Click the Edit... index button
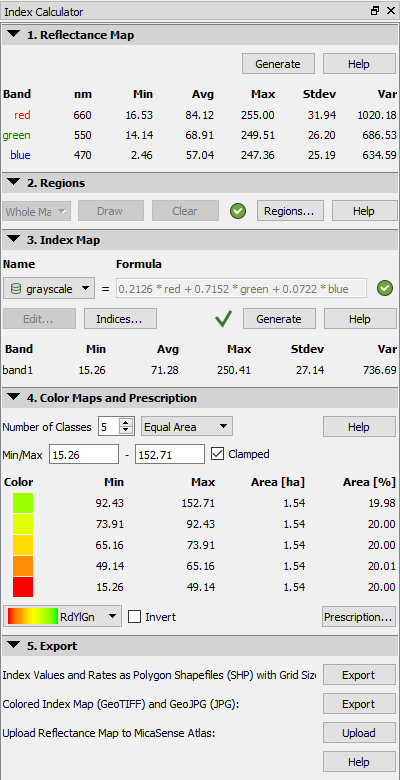 [39, 319]
